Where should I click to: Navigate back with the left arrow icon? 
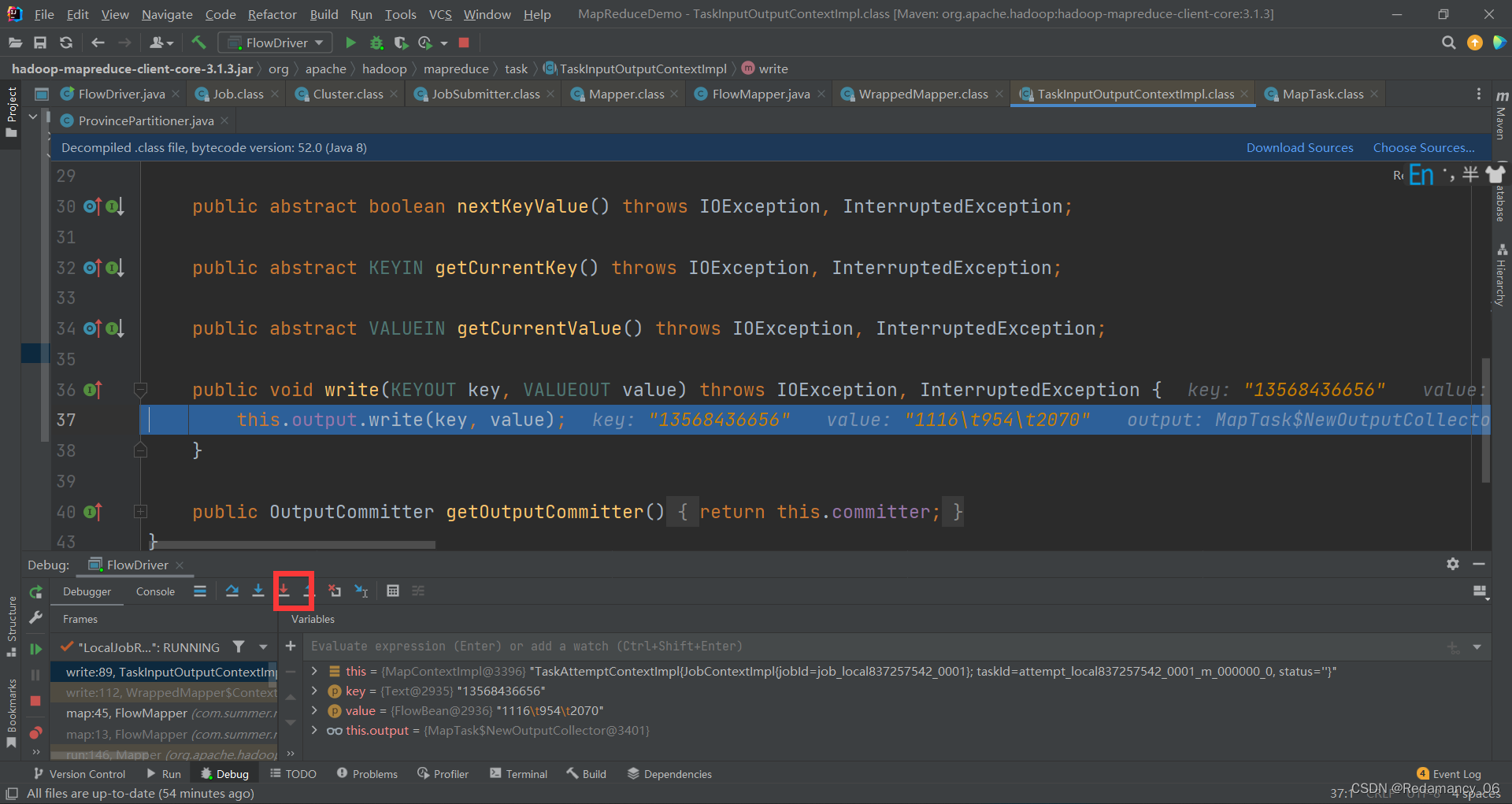(98, 43)
